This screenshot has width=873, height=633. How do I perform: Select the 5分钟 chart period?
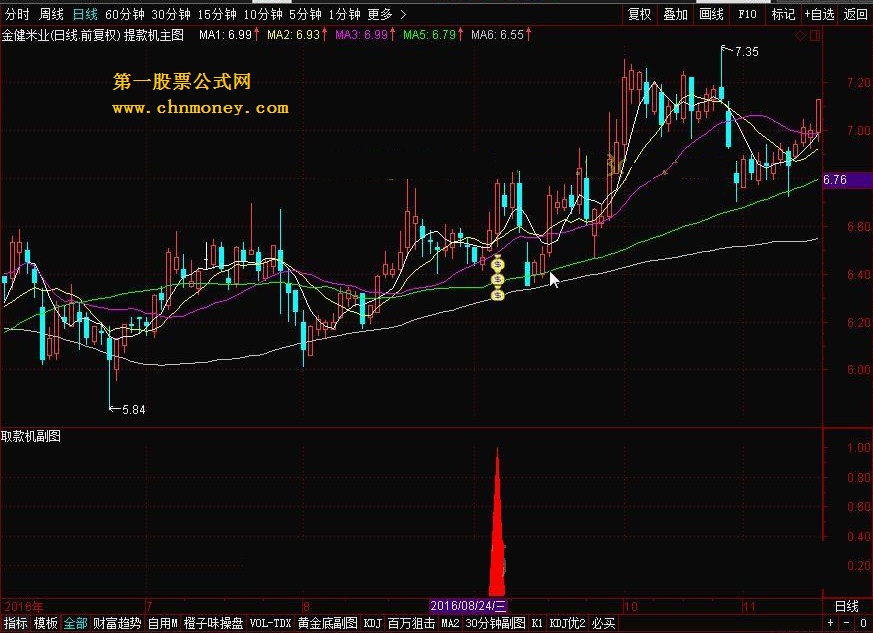[305, 14]
